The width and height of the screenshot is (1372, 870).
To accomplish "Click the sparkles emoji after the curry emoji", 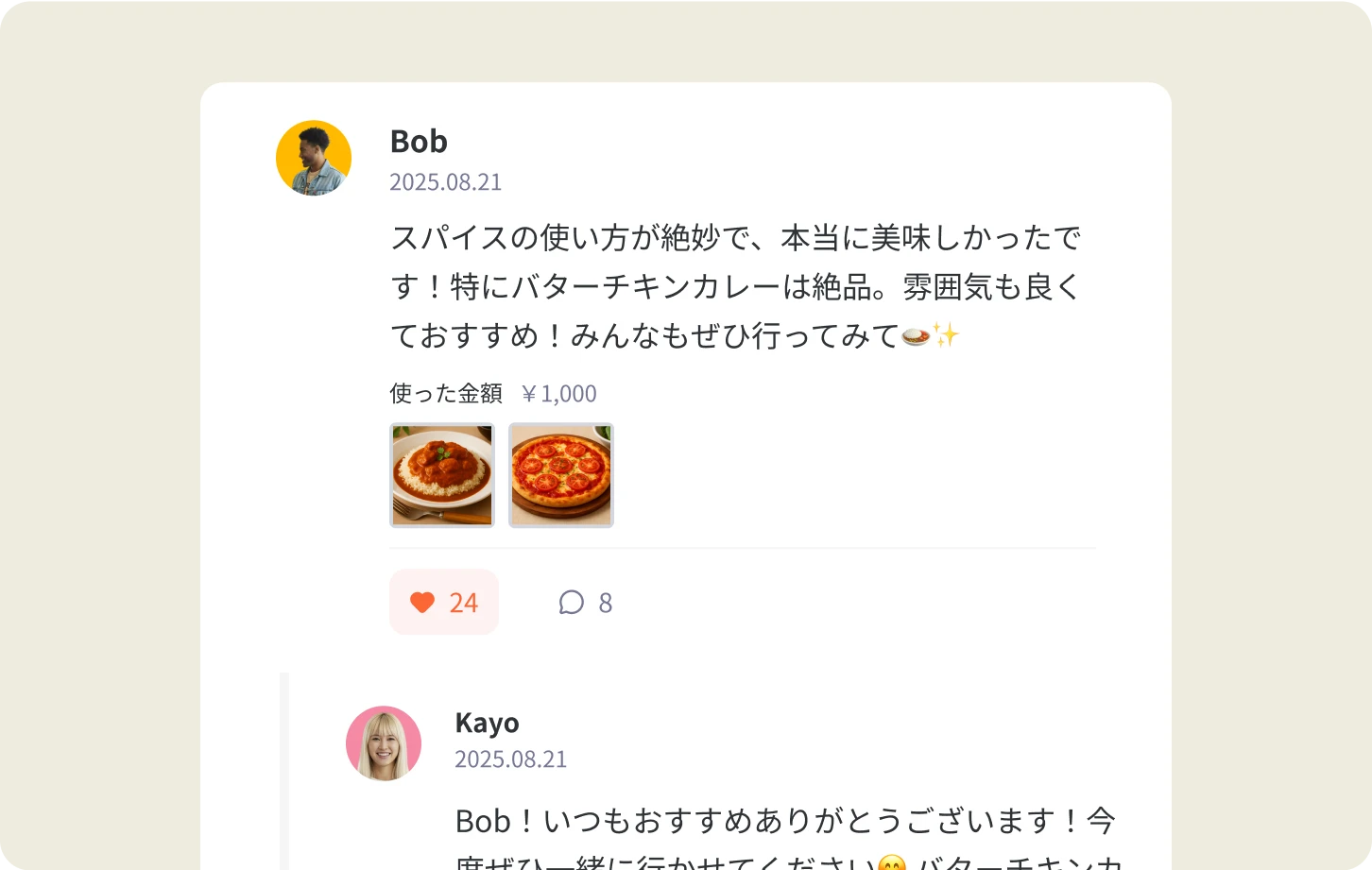I will (948, 333).
